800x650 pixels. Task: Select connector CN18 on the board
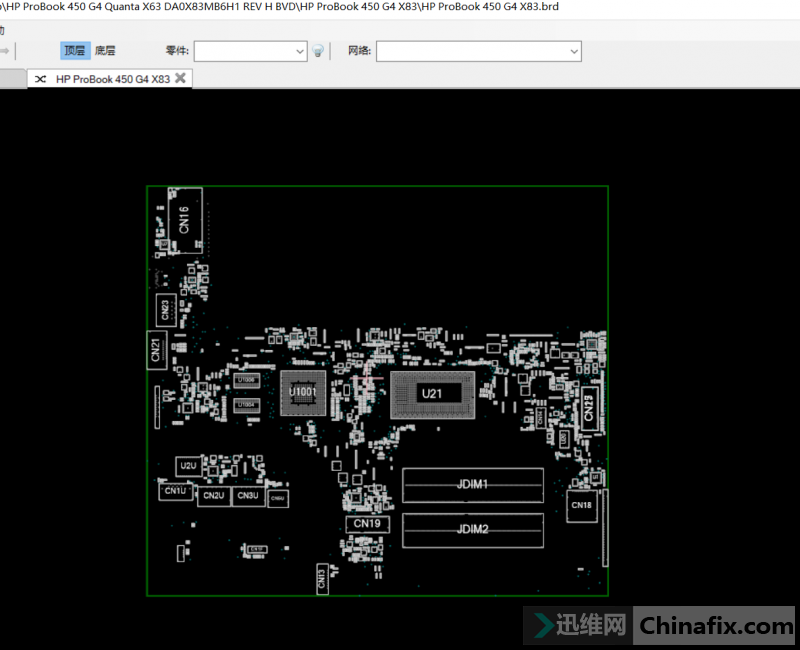[581, 506]
